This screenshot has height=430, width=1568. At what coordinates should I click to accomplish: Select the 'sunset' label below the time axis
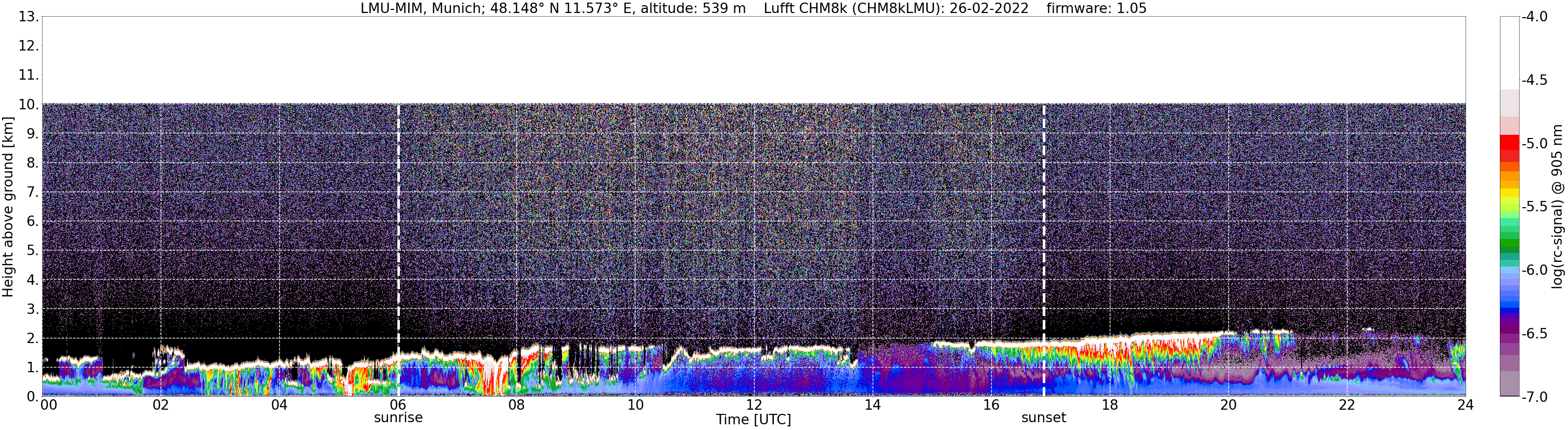click(x=1043, y=418)
